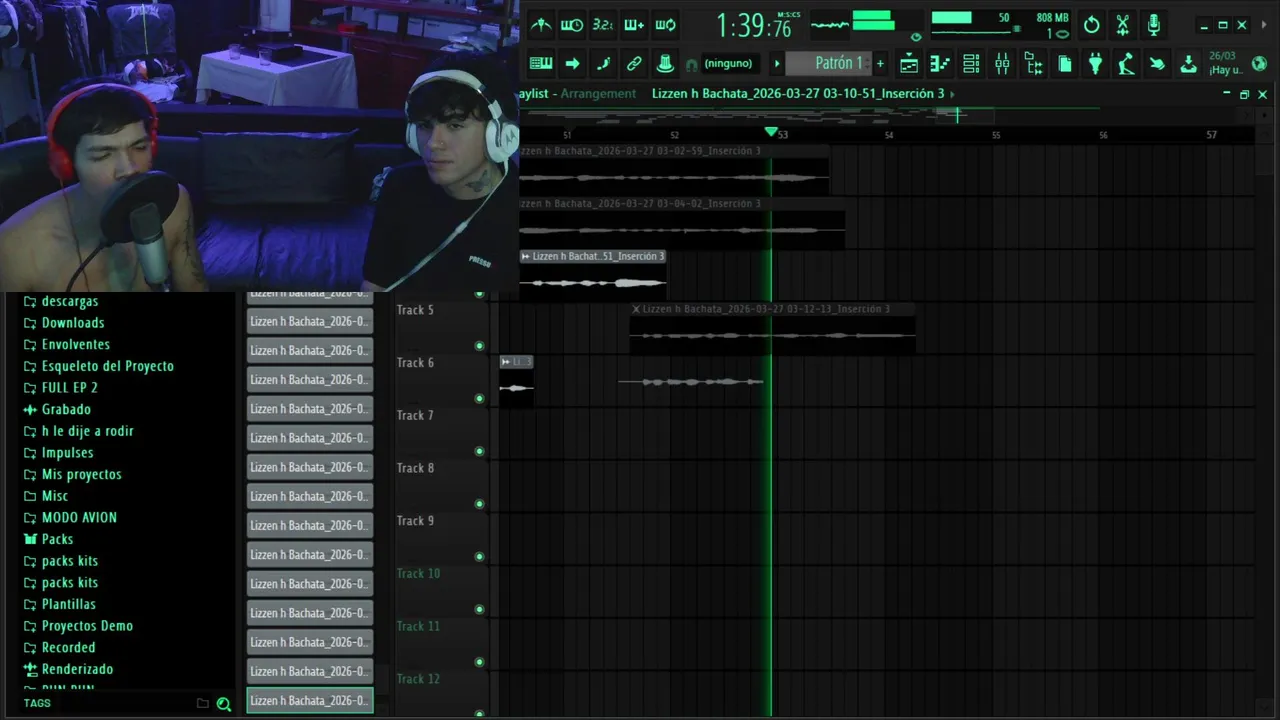Image resolution: width=1280 pixels, height=720 pixels.
Task: Toggle the Browser view icon
Action: pyautogui.click(x=1034, y=64)
